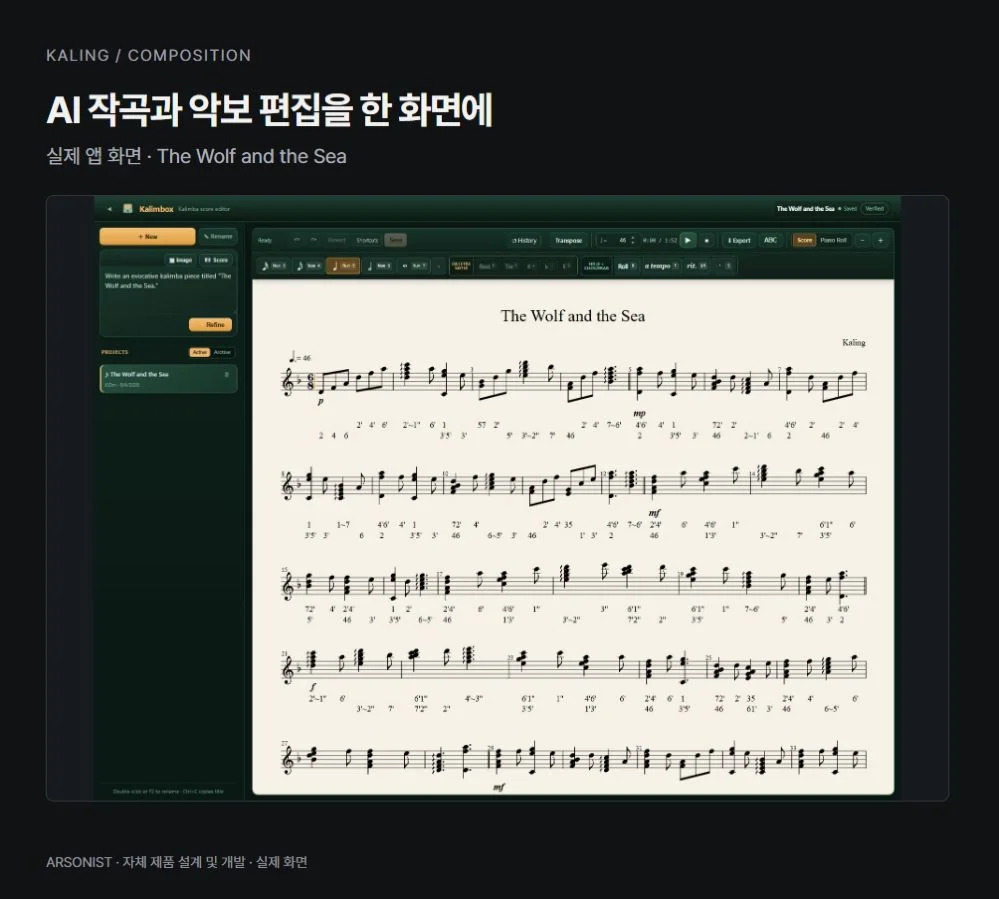Click the f dynamic under the fourth staff
Image resolution: width=999 pixels, height=899 pixels.
[313, 687]
